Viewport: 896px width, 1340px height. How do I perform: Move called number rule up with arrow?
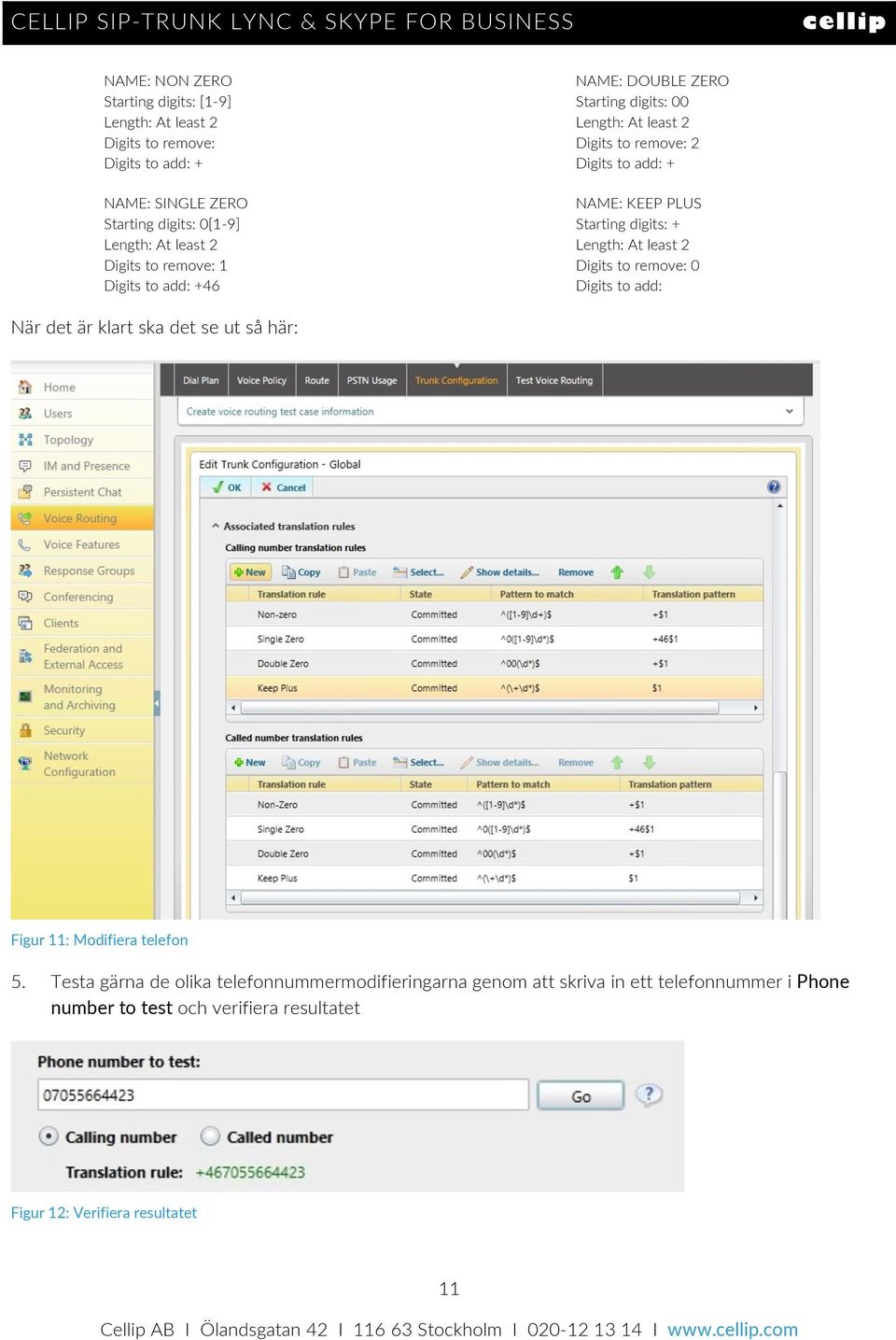click(x=617, y=762)
